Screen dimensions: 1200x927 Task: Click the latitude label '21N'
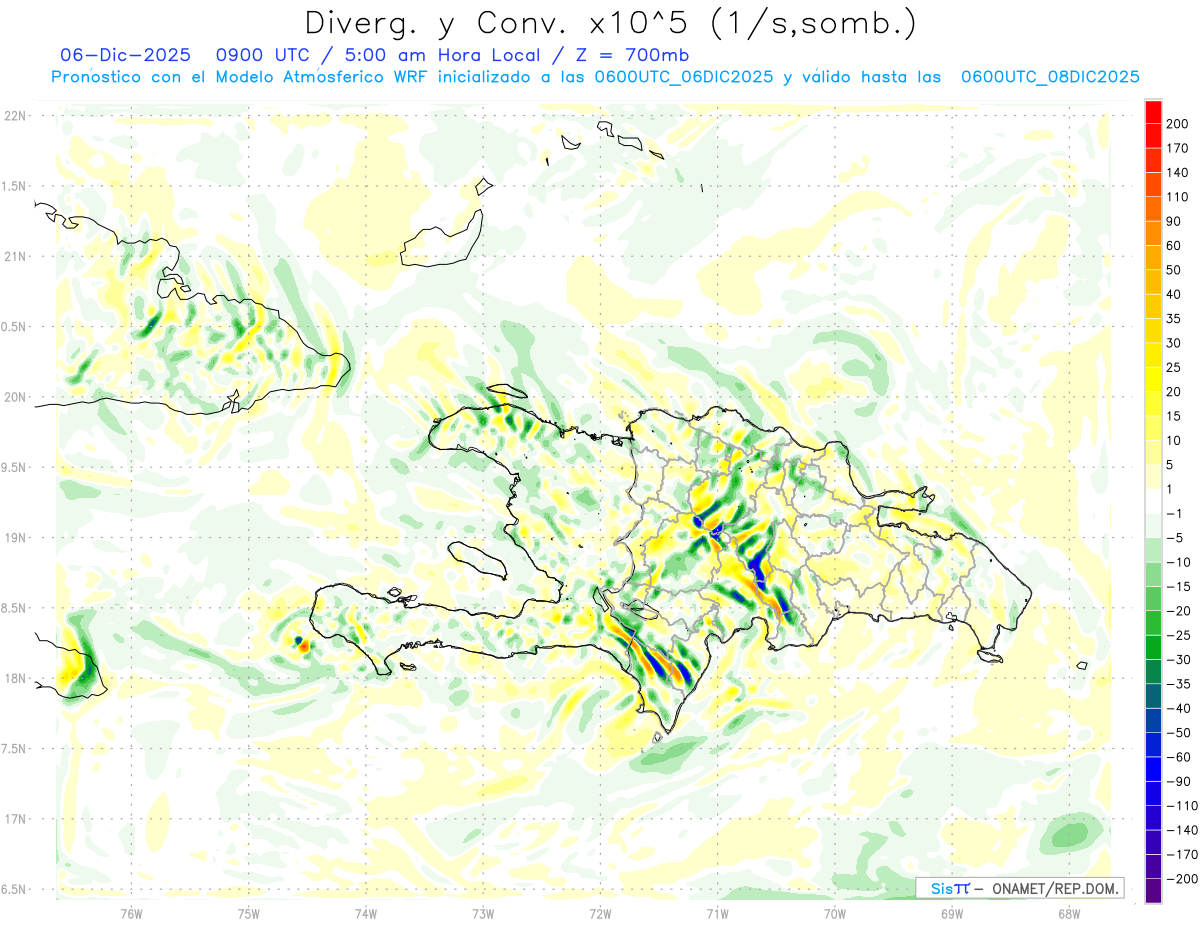[14, 256]
